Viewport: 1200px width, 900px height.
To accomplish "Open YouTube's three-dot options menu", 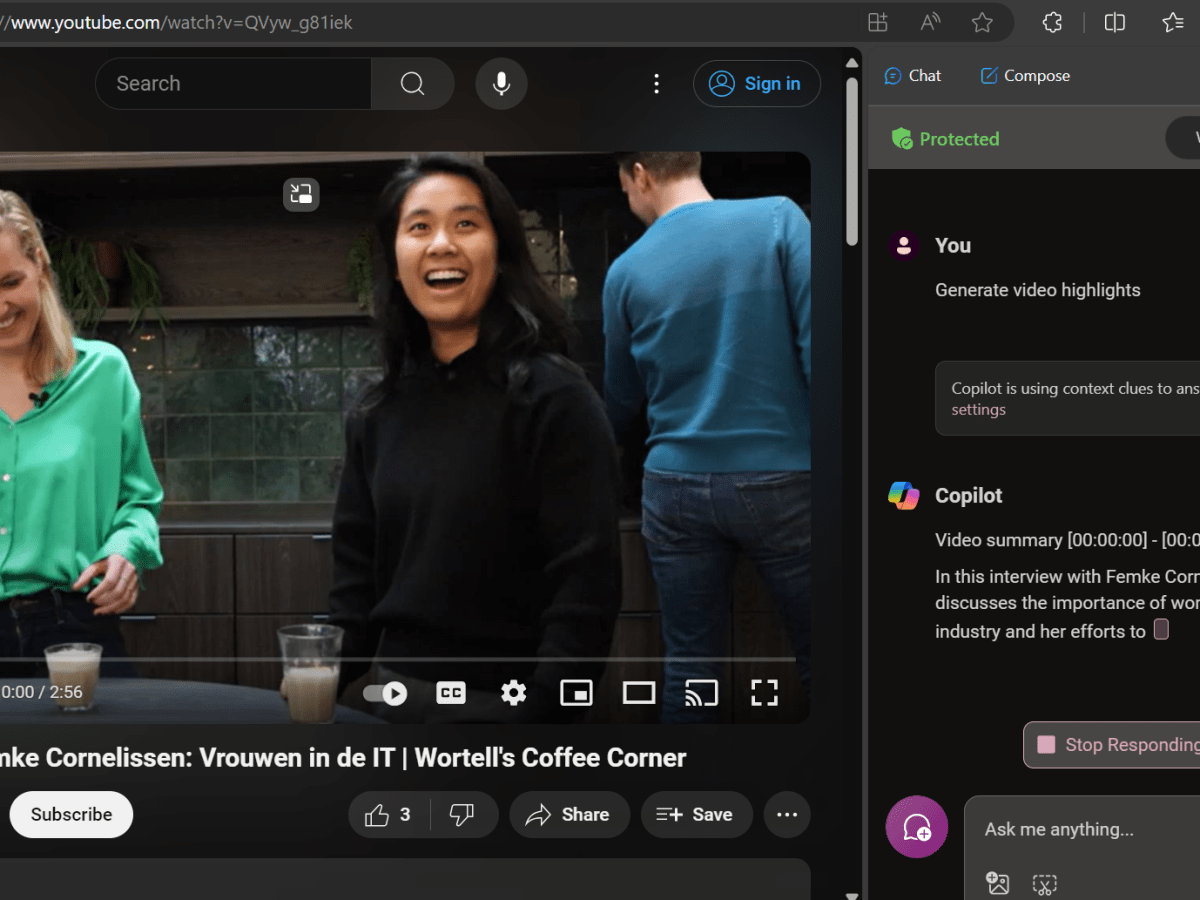I will point(656,84).
